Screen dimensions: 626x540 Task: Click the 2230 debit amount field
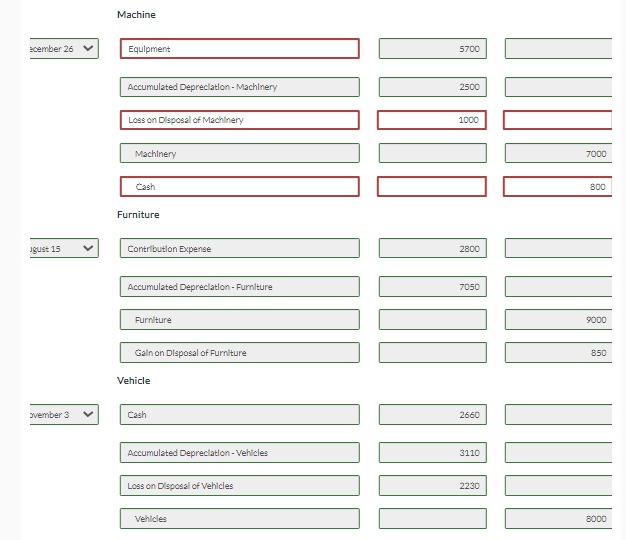pyautogui.click(x=433, y=486)
